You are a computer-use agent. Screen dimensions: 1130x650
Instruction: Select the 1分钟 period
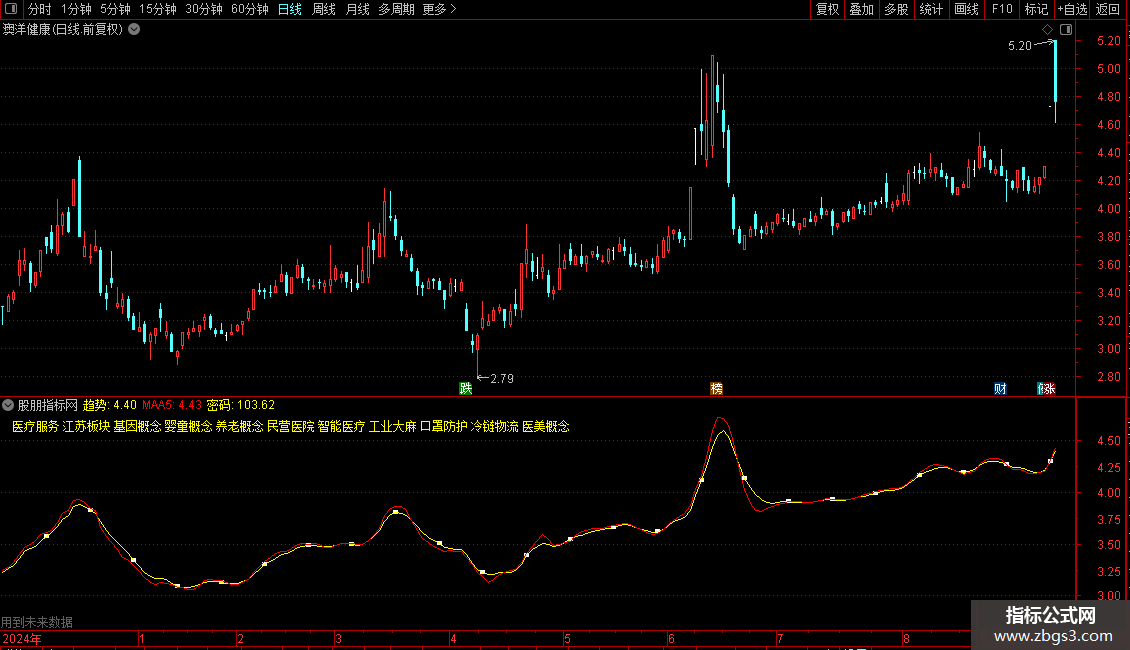coord(76,9)
